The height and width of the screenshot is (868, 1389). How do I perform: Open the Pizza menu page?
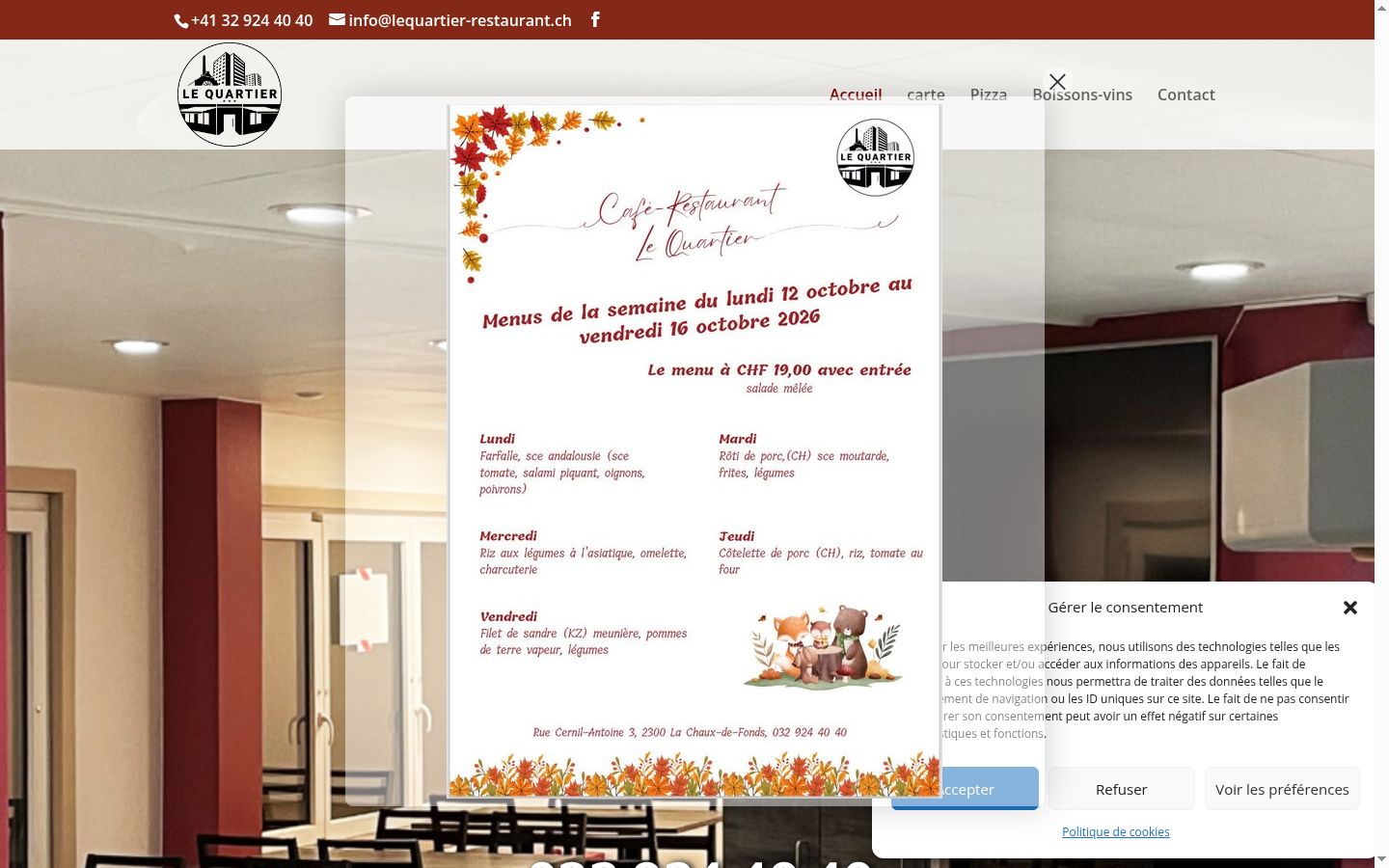(989, 95)
